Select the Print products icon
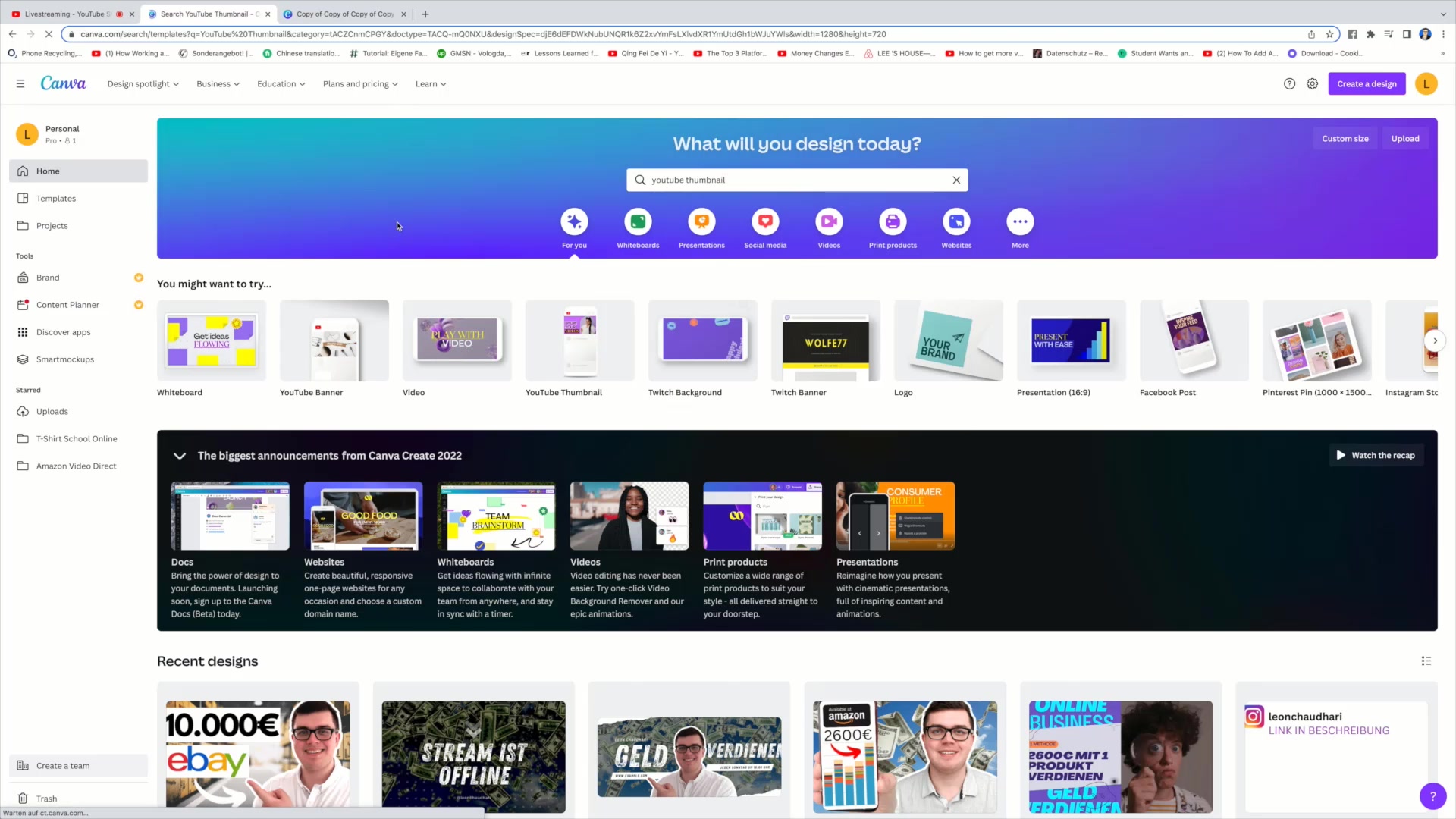Image resolution: width=1456 pixels, height=819 pixels. point(893,222)
